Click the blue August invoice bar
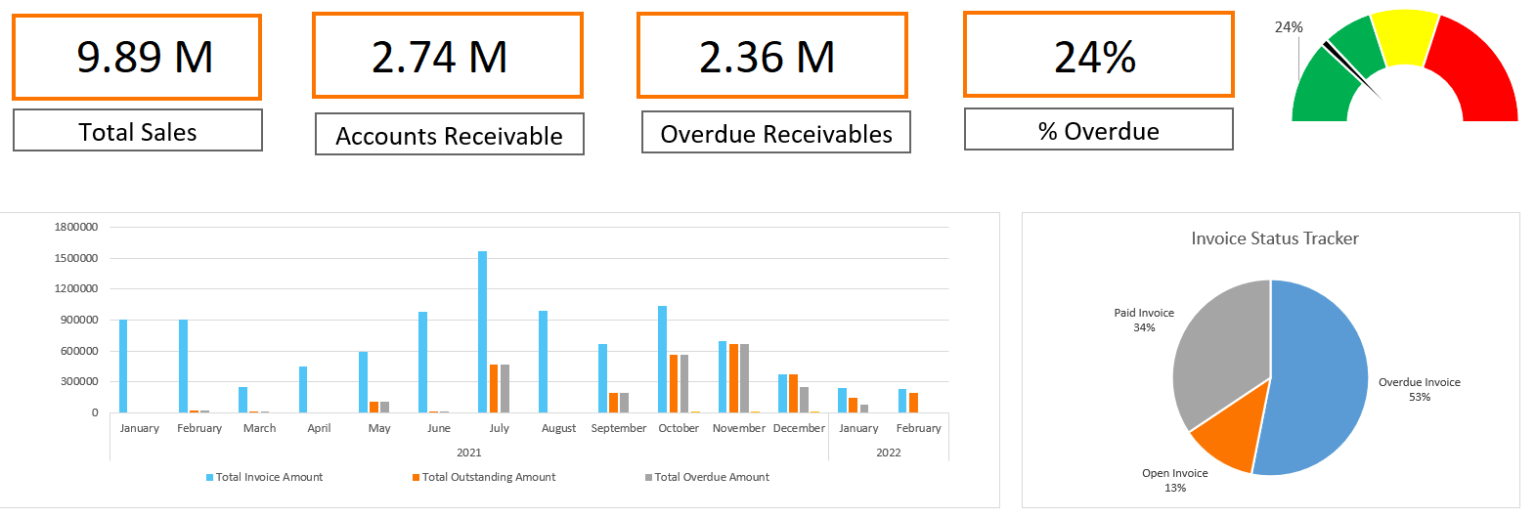This screenshot has width=1536, height=518. point(543,361)
